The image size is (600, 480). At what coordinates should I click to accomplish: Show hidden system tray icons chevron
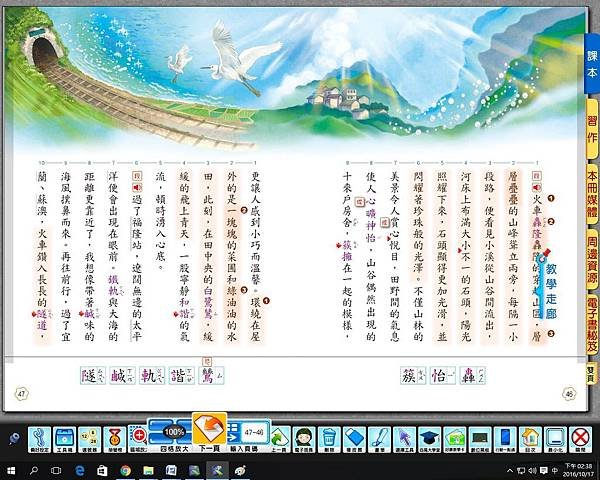coord(510,470)
